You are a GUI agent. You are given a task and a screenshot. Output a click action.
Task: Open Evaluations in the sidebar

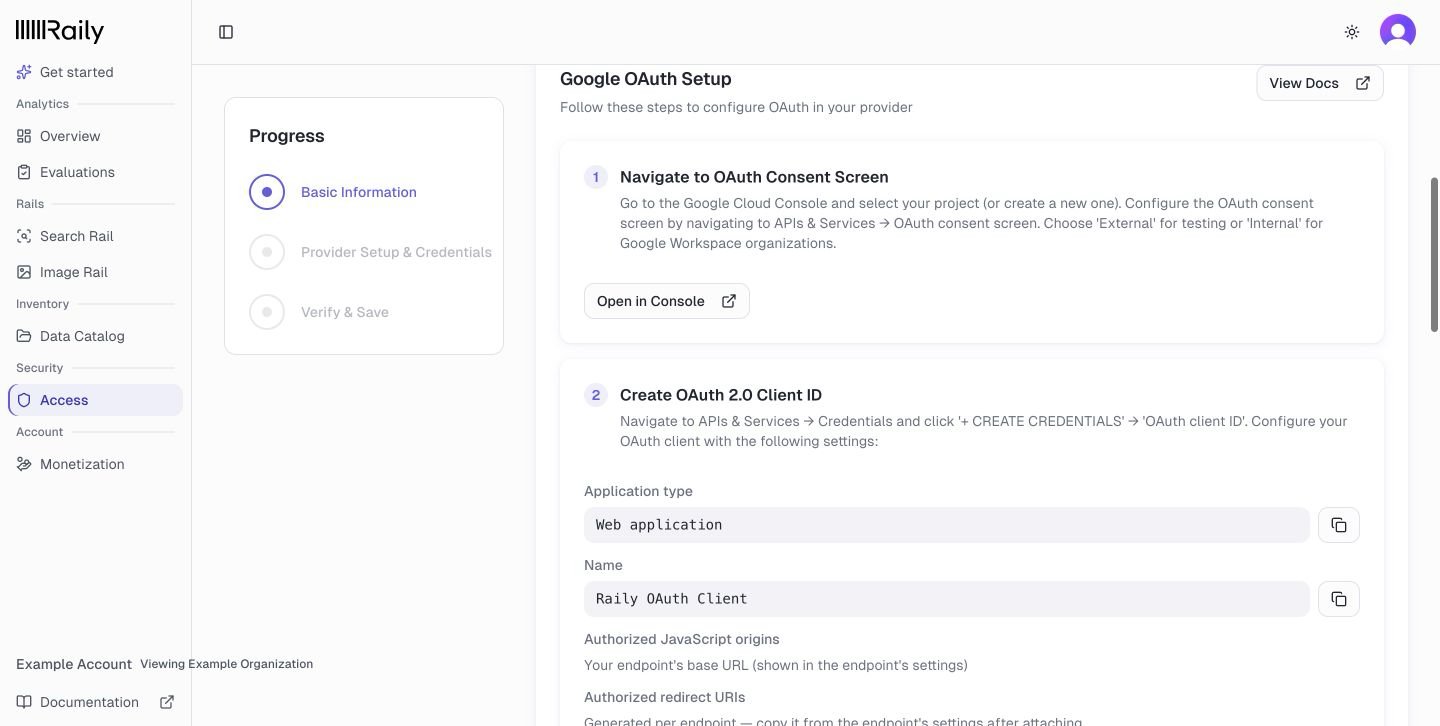tap(95, 172)
